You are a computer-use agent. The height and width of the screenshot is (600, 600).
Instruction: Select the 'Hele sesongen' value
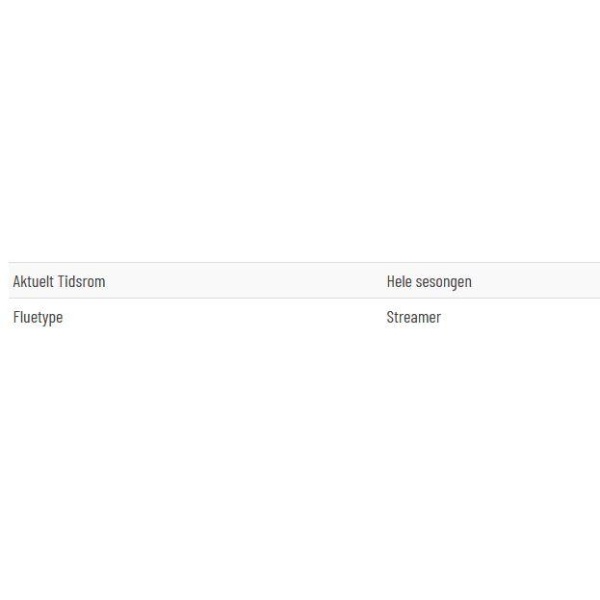[x=429, y=282]
